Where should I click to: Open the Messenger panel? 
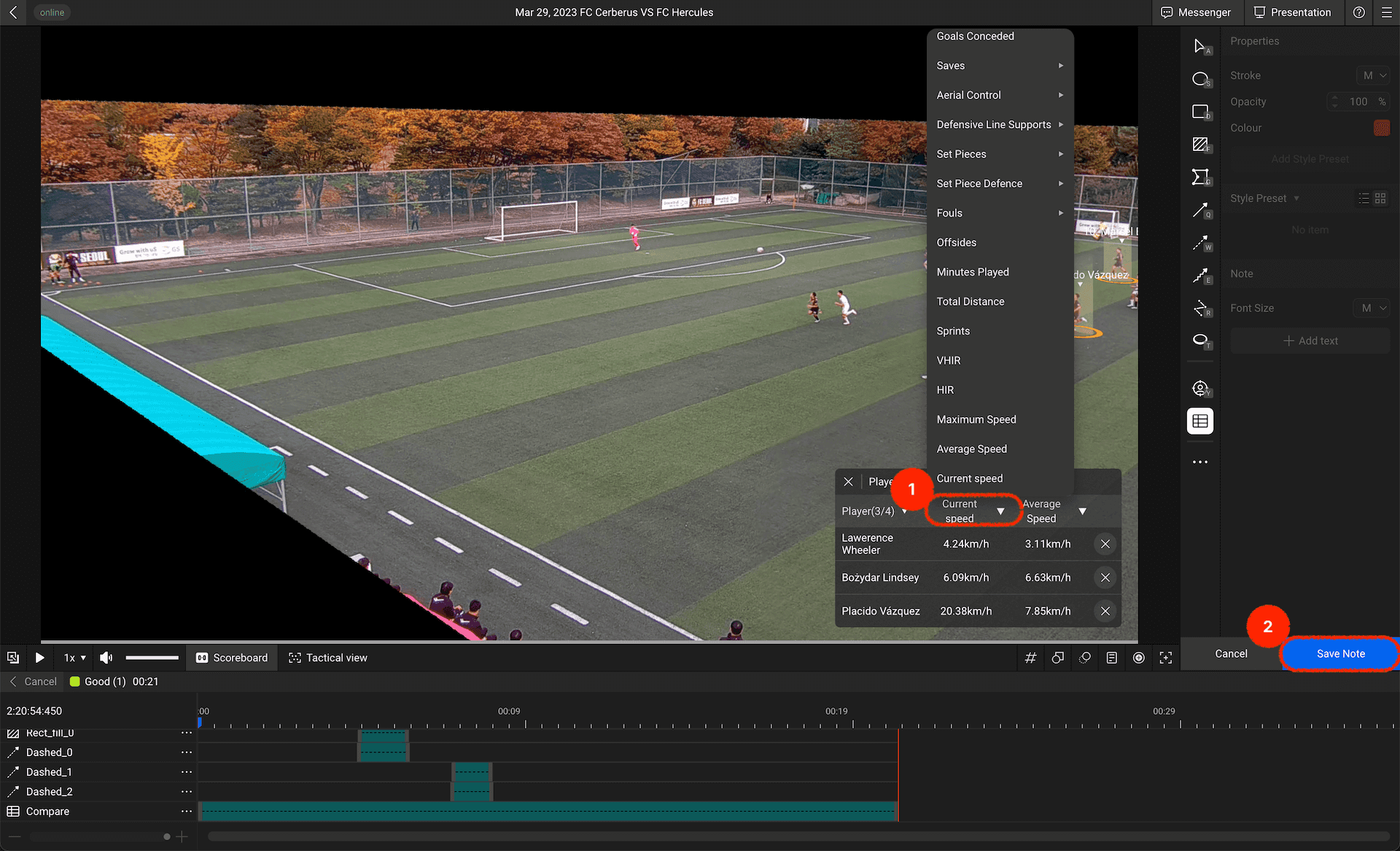1196,12
